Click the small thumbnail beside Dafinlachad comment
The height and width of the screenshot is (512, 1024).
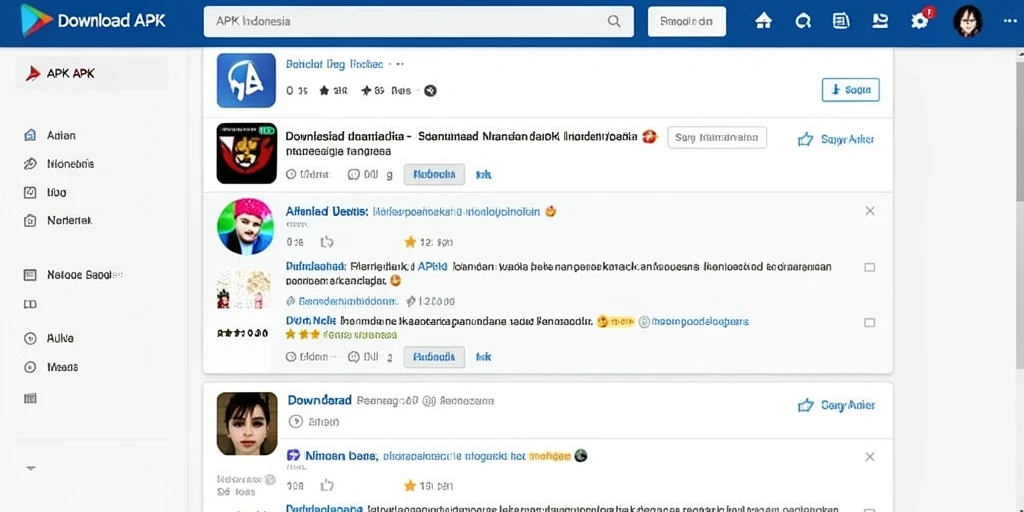(x=243, y=289)
